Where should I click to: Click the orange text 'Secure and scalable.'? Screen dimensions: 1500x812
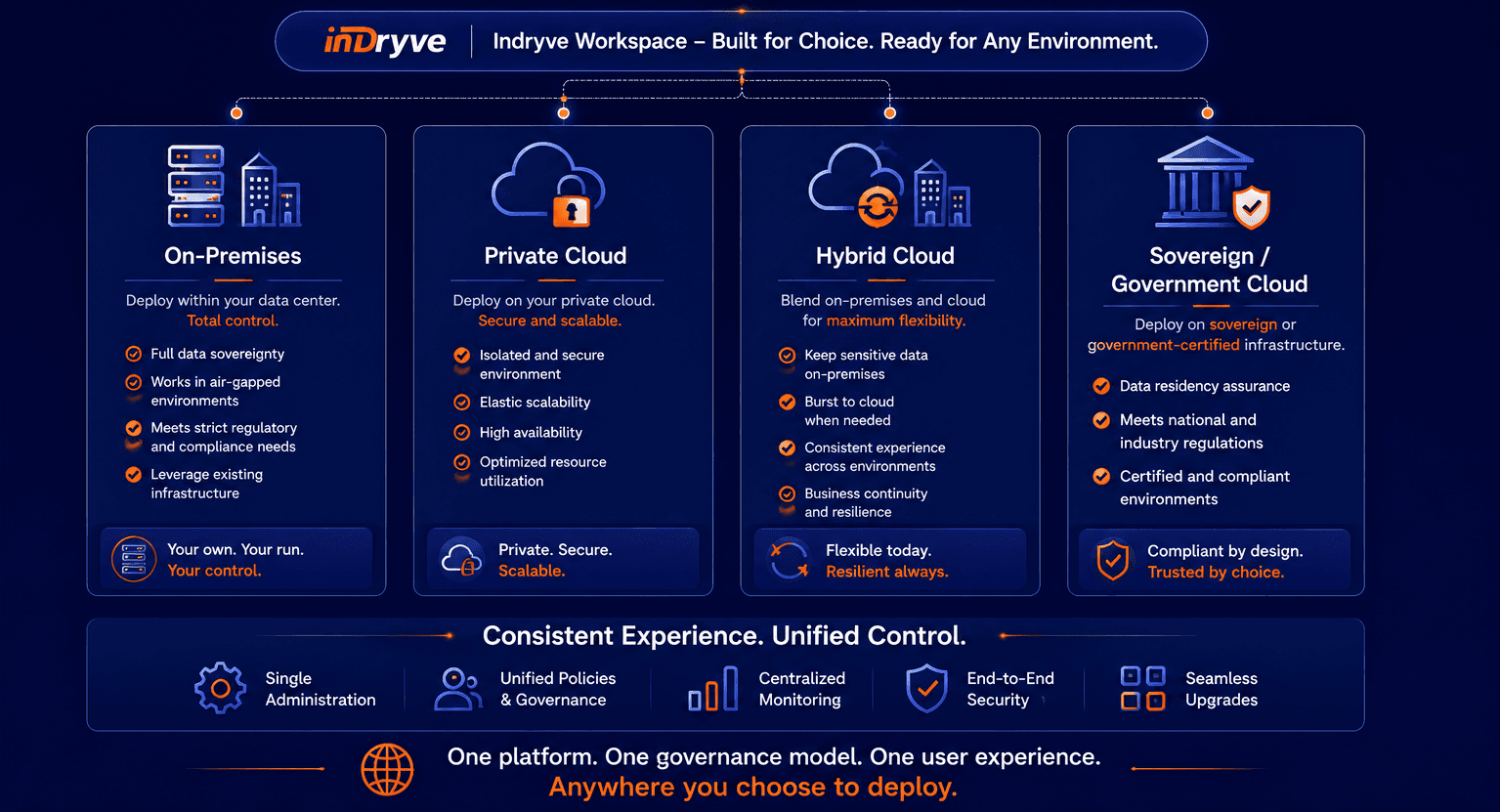pos(549,321)
